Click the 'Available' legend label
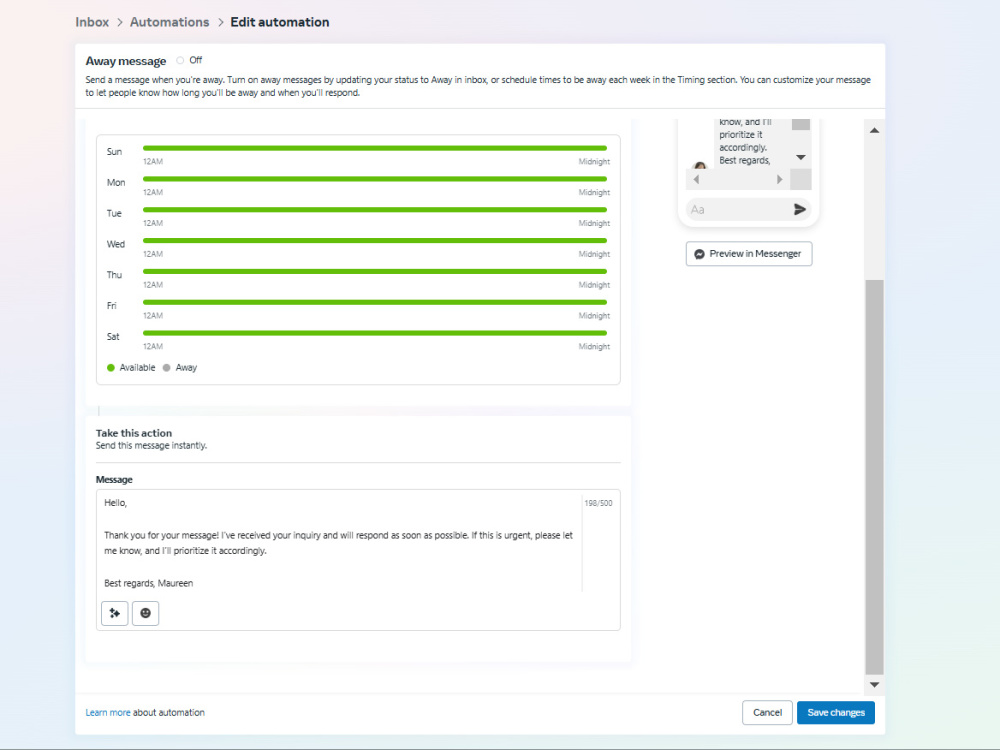This screenshot has width=1000, height=750. pos(137,367)
